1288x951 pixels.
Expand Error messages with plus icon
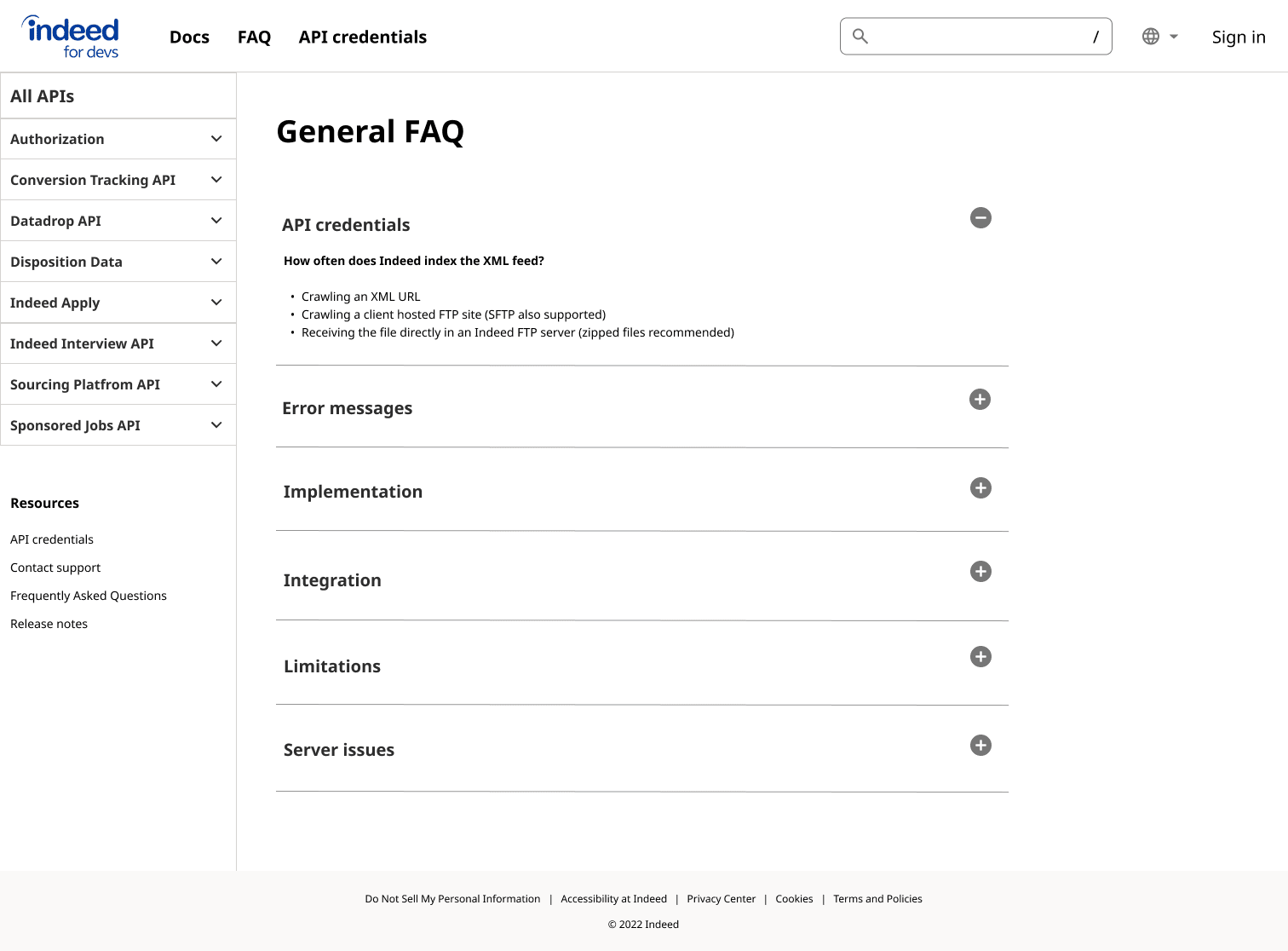coord(980,400)
